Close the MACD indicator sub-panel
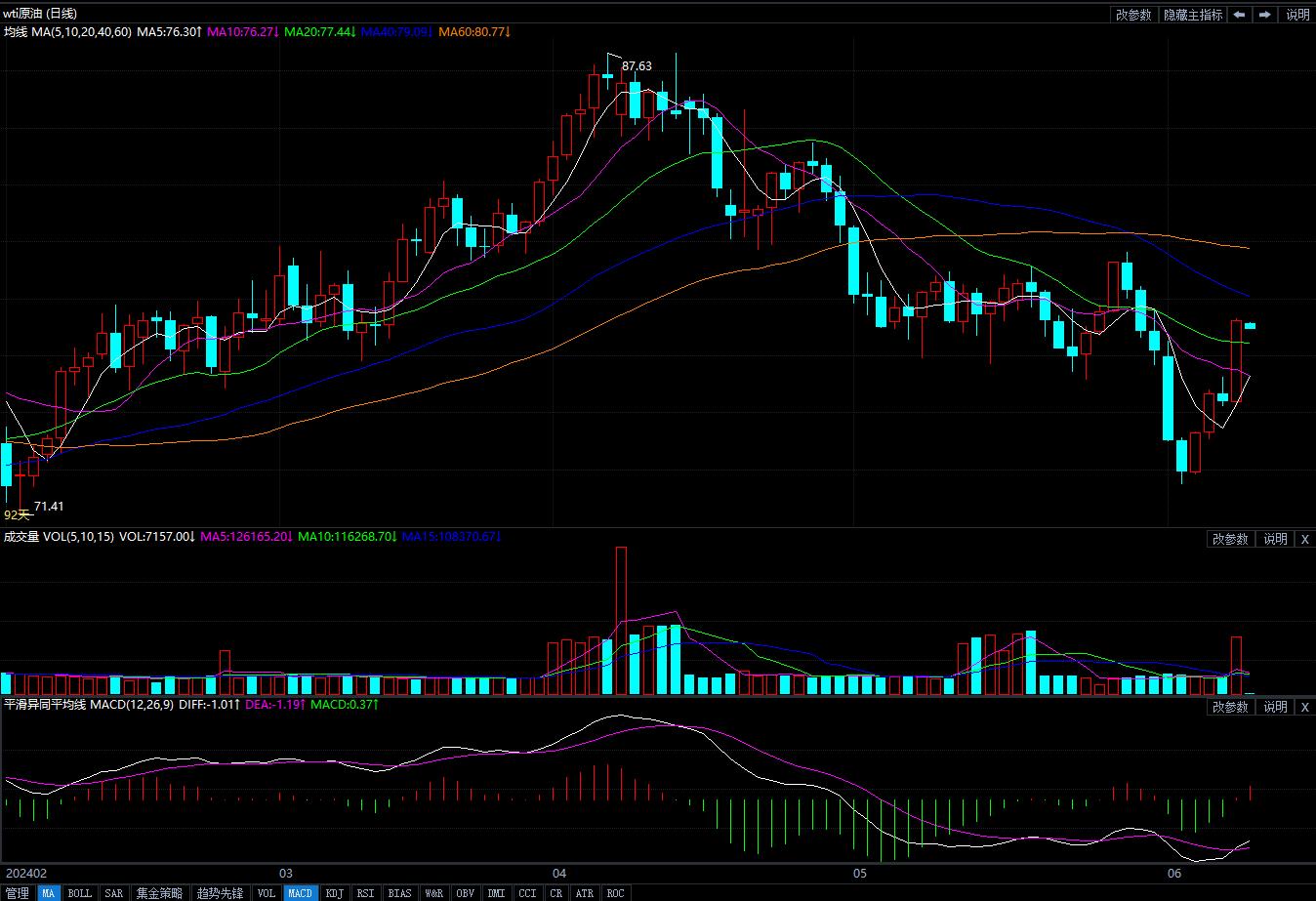The width and height of the screenshot is (1316, 901). click(x=1305, y=707)
